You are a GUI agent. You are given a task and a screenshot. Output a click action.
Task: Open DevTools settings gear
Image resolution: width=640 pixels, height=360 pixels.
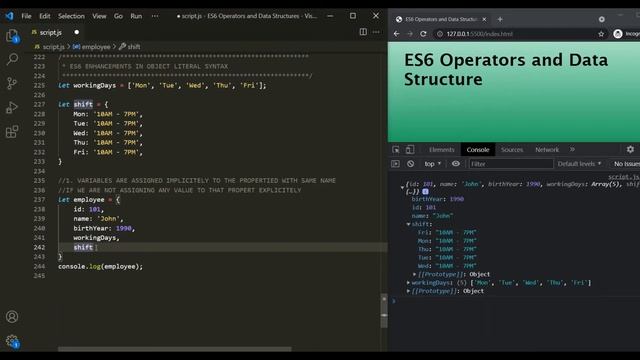tap(630, 149)
